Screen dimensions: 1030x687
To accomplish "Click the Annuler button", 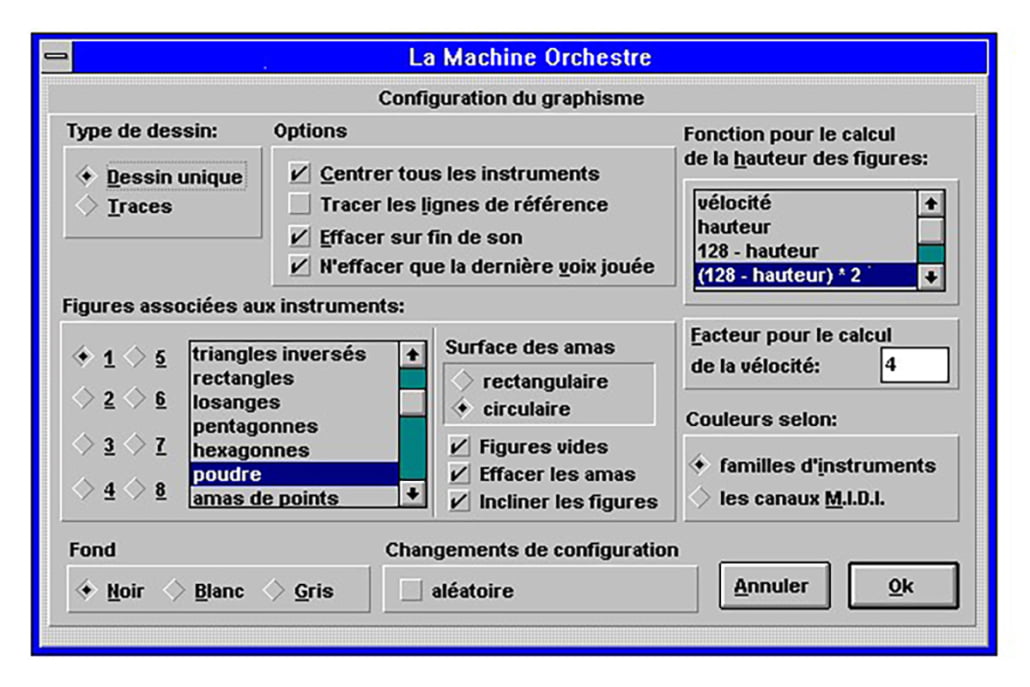I will 774,585.
